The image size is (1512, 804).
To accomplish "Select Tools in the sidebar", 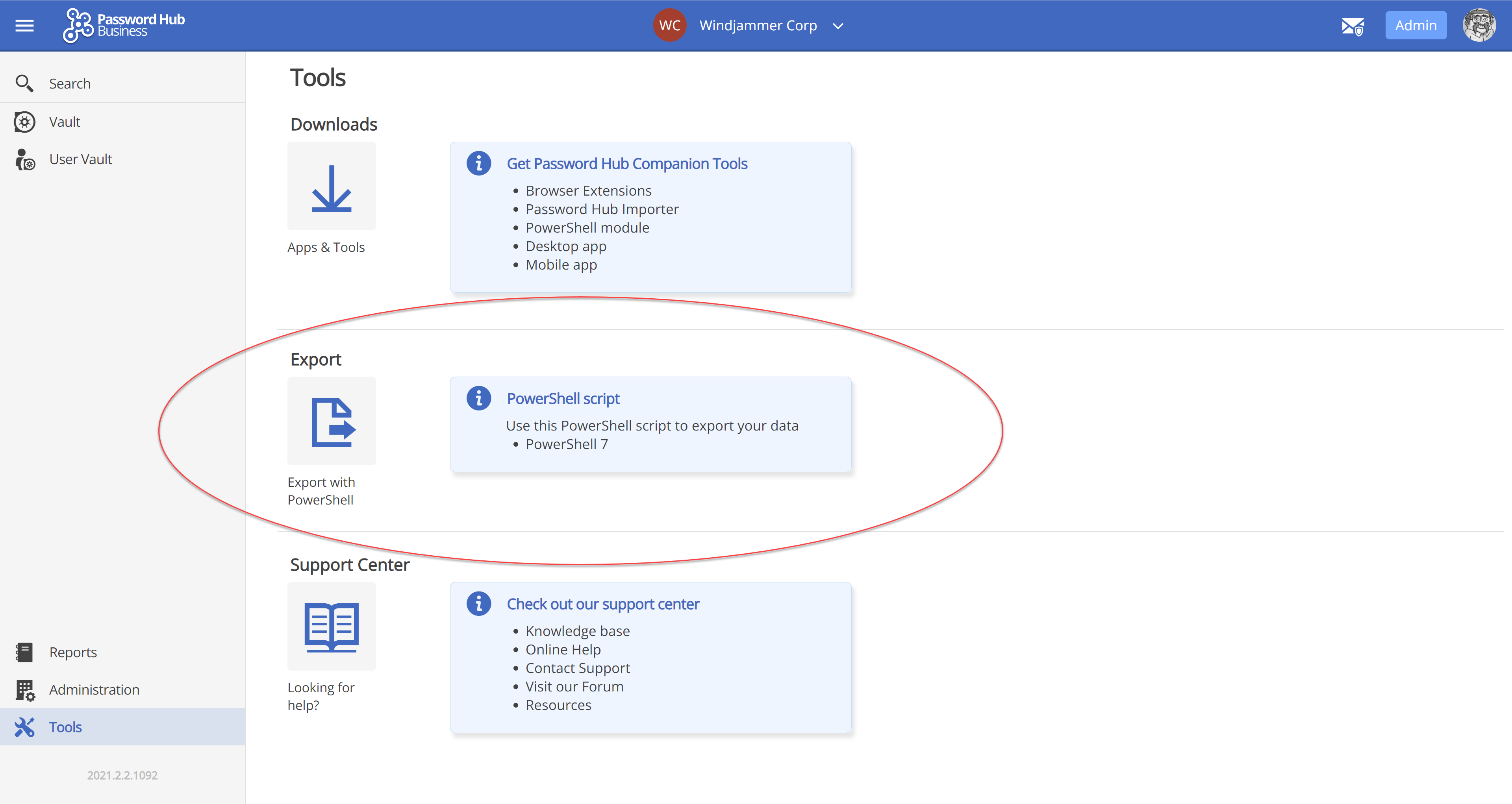I will pyautogui.click(x=65, y=727).
